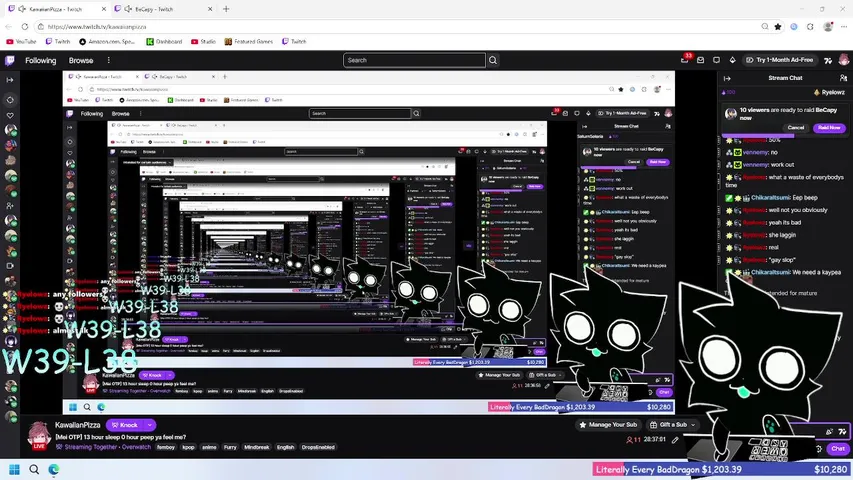The image size is (853, 480).
Task: Open the Following page
Action: pos(41,60)
